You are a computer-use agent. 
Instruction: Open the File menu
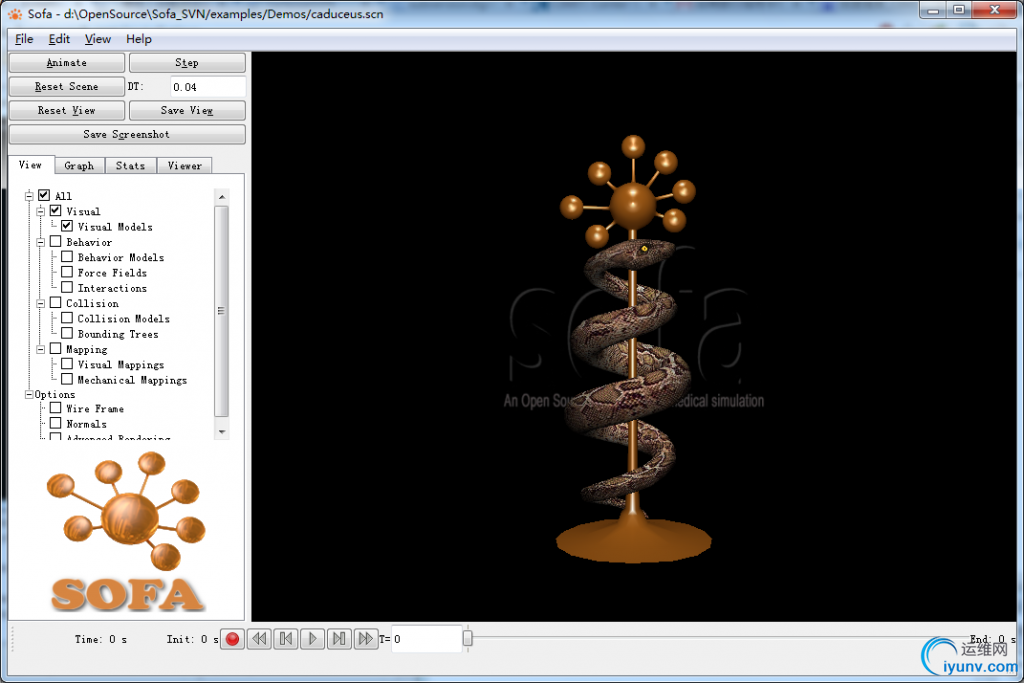click(24, 39)
